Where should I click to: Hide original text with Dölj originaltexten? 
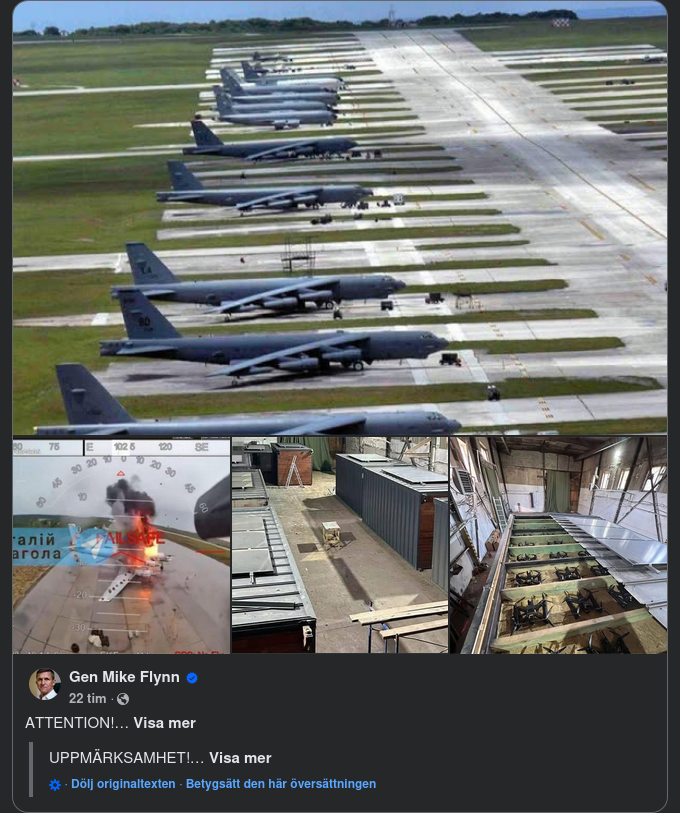pos(123,785)
